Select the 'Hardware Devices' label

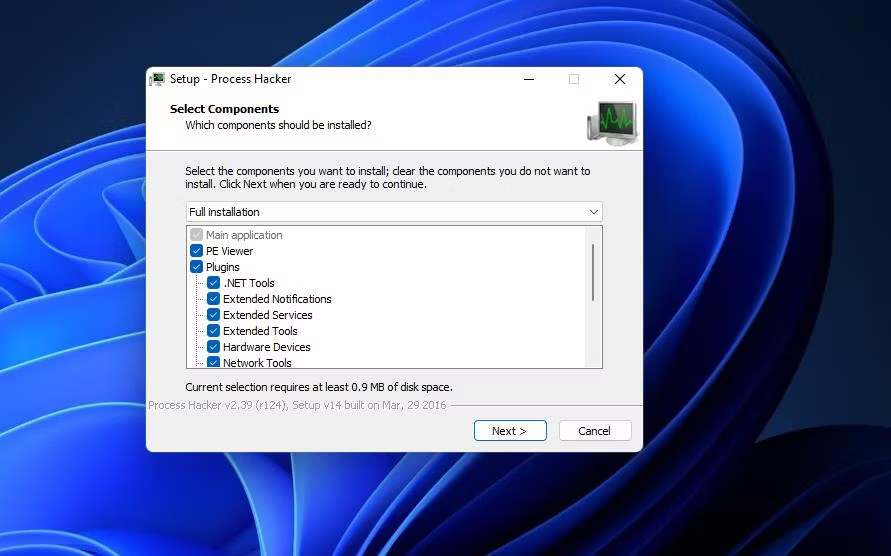(x=267, y=346)
